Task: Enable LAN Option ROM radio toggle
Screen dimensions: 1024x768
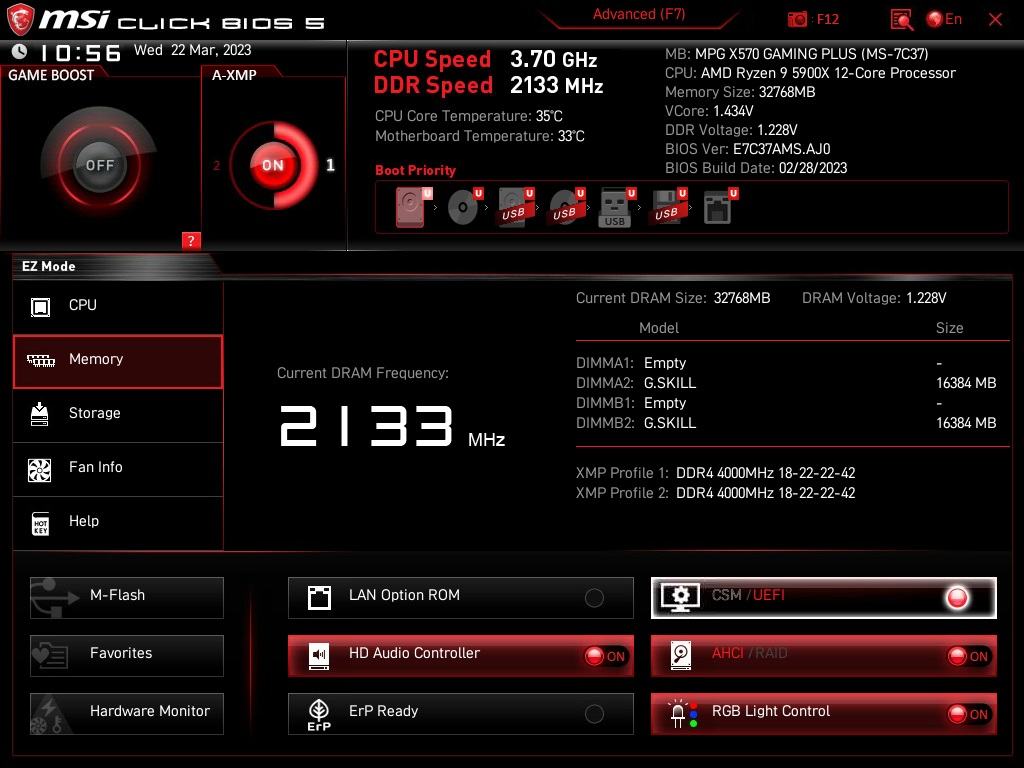Action: (594, 598)
